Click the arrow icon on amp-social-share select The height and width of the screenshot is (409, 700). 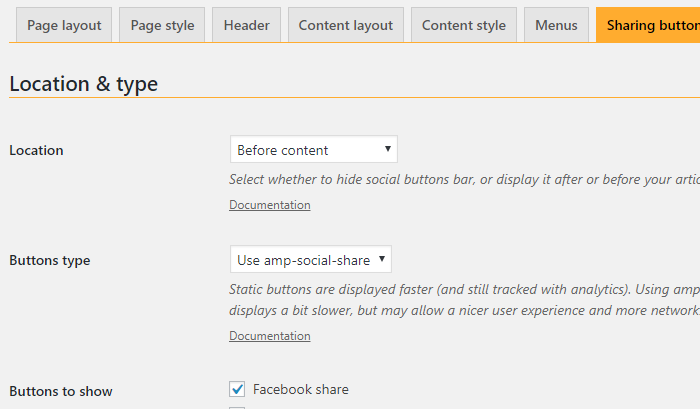pos(382,259)
